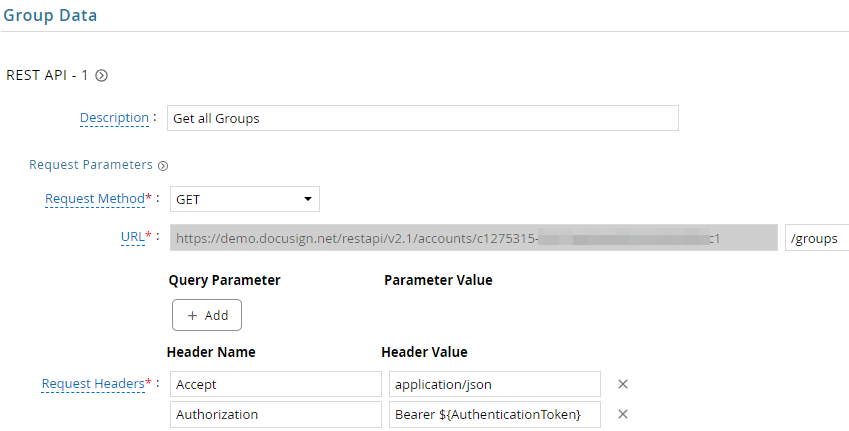The image size is (849, 431).
Task: Open the Request Method GET dropdown
Action: point(245,199)
